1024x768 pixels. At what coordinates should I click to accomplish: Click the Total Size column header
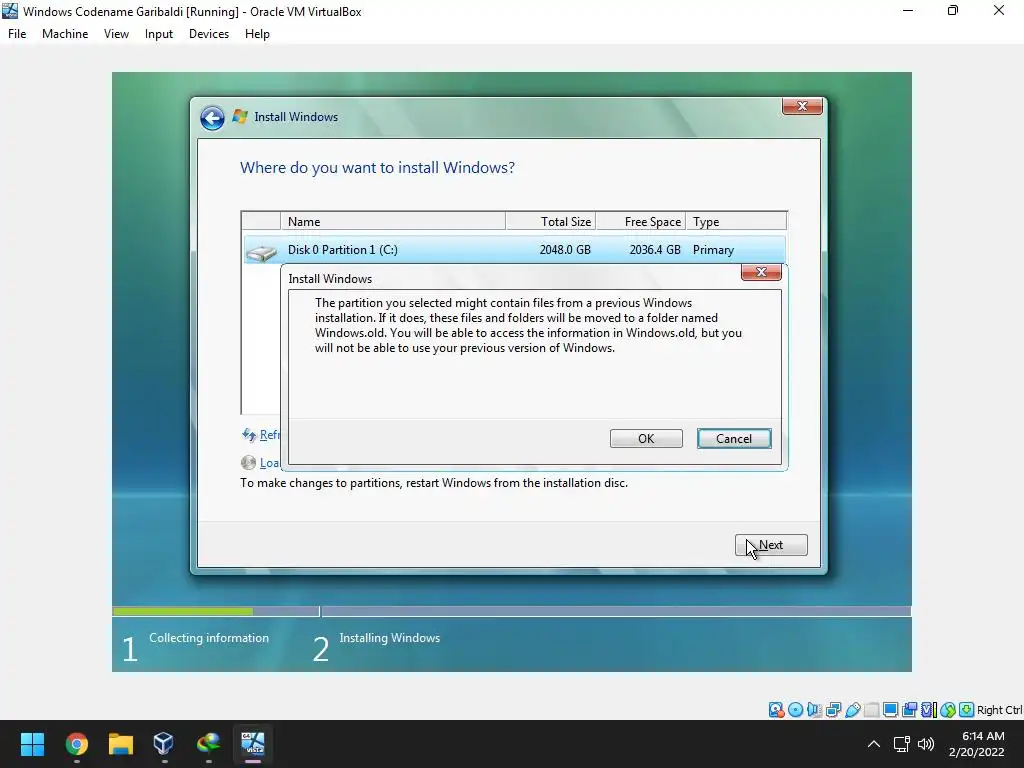[551, 221]
